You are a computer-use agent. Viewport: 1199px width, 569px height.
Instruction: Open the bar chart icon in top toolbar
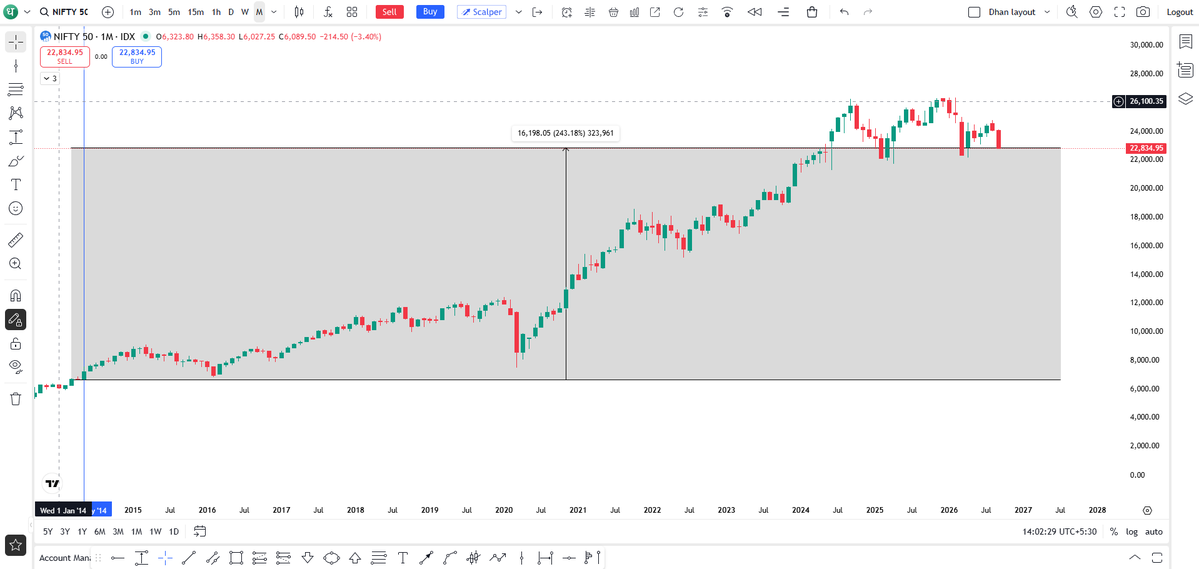click(x=635, y=12)
